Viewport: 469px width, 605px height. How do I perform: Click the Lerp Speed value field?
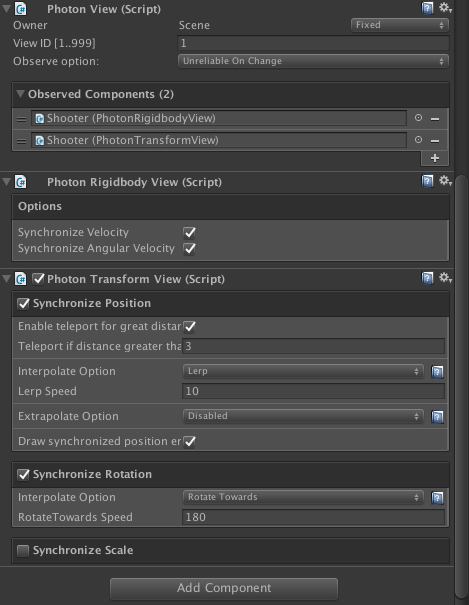click(x=313, y=391)
